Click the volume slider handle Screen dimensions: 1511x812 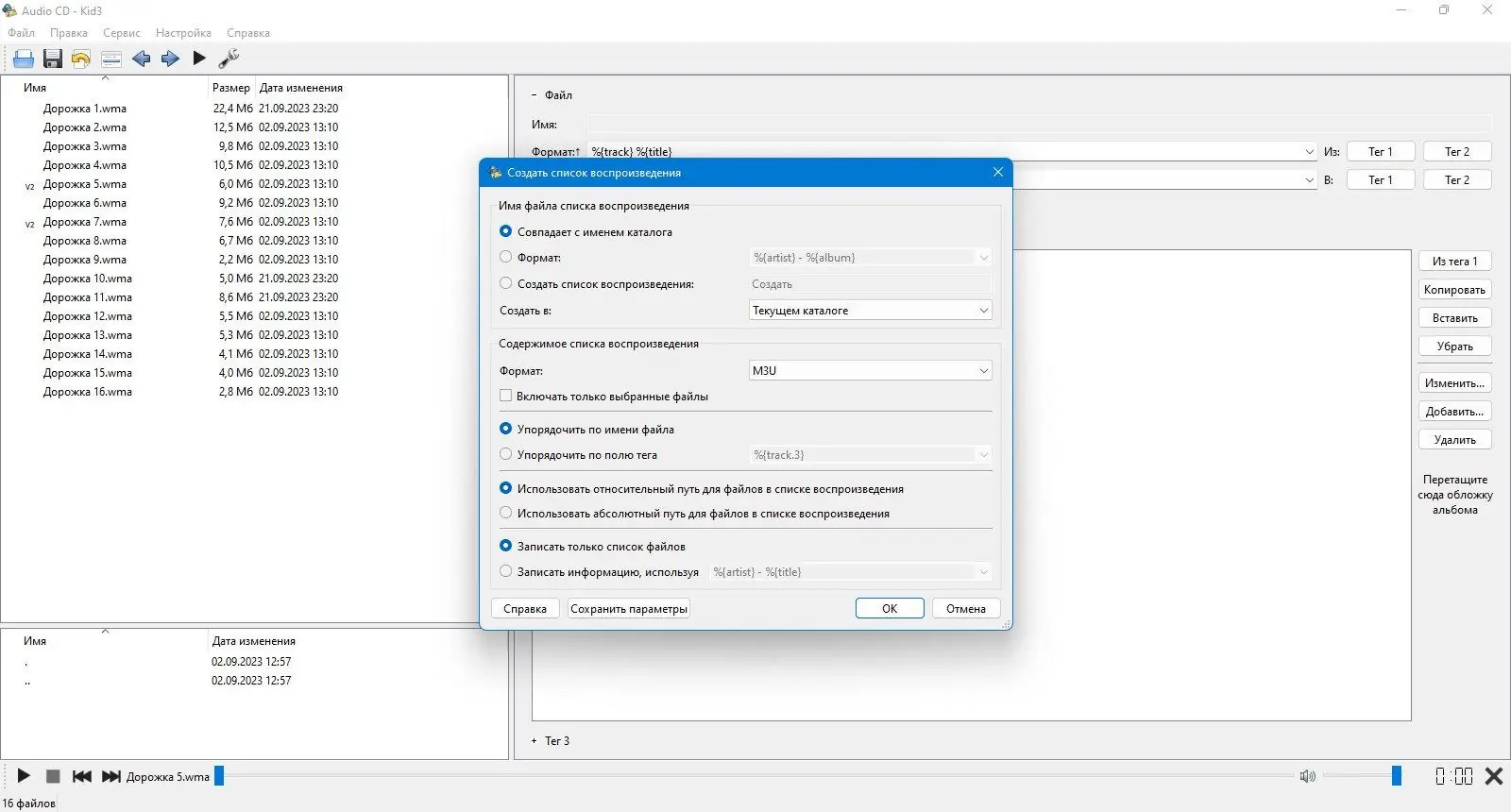tap(1396, 776)
